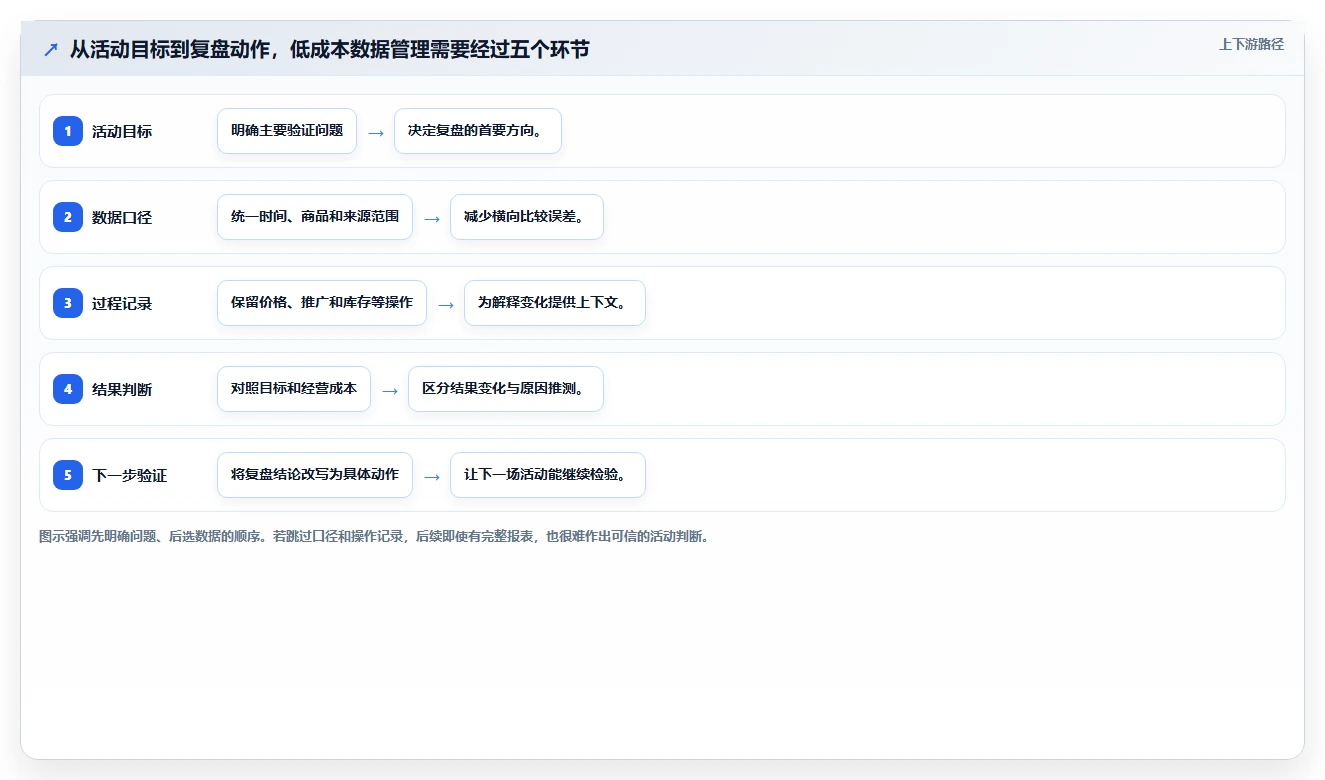Click the 对照目标和经营成本 box
Screen dimensions: 1325x780
[294, 389]
